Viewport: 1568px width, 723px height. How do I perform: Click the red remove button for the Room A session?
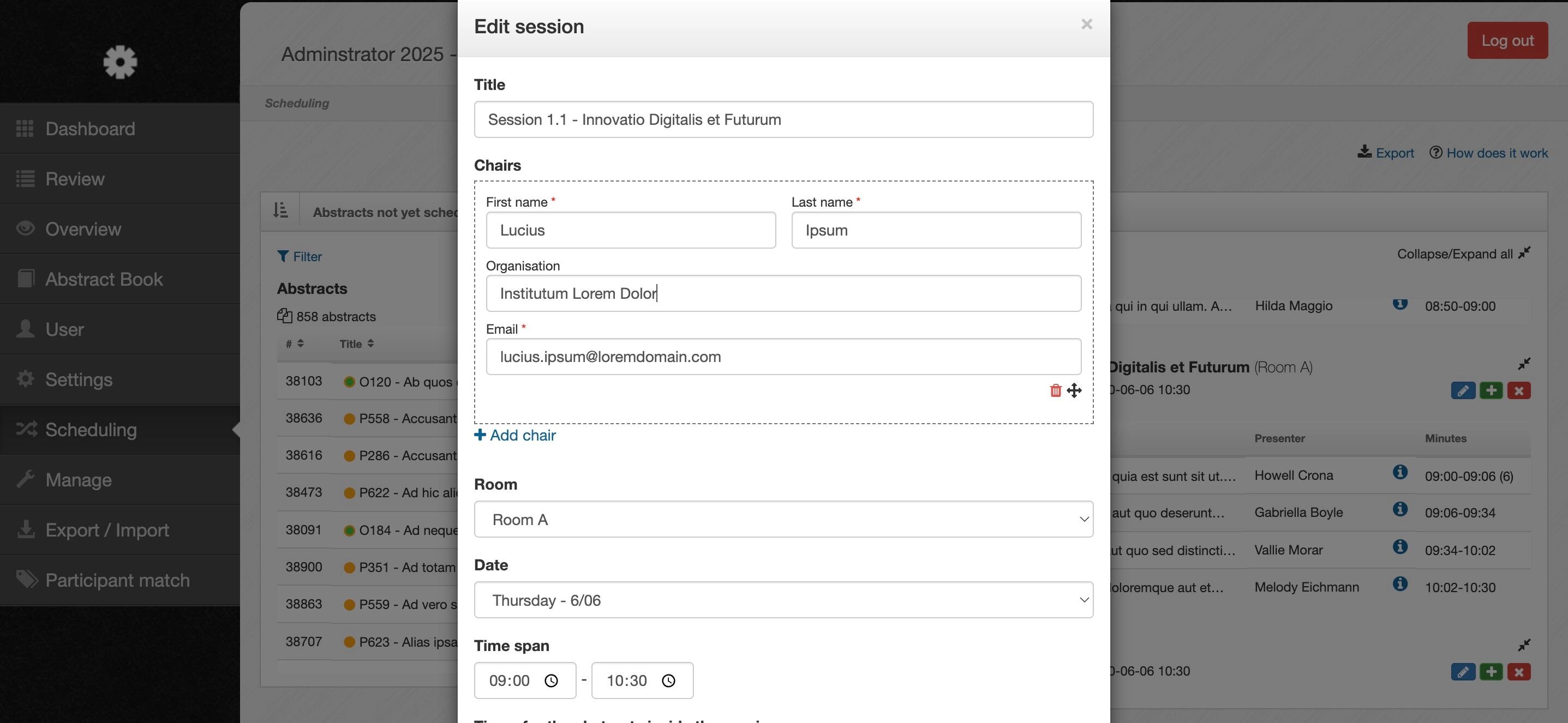[x=1519, y=390]
